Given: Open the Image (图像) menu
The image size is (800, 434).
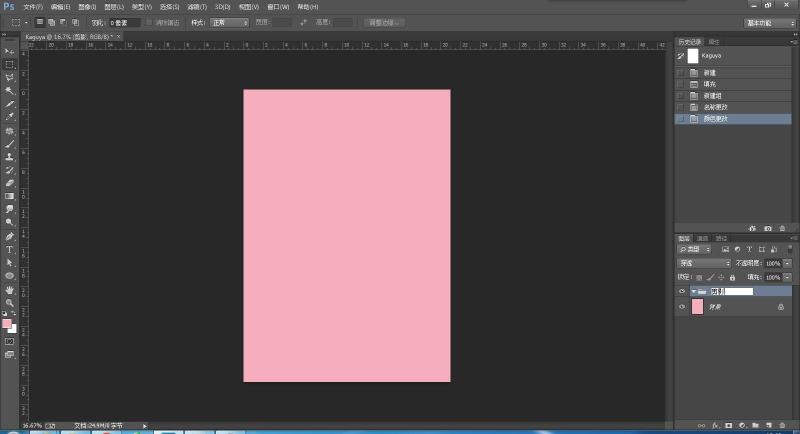Looking at the screenshot, I should (x=87, y=7).
